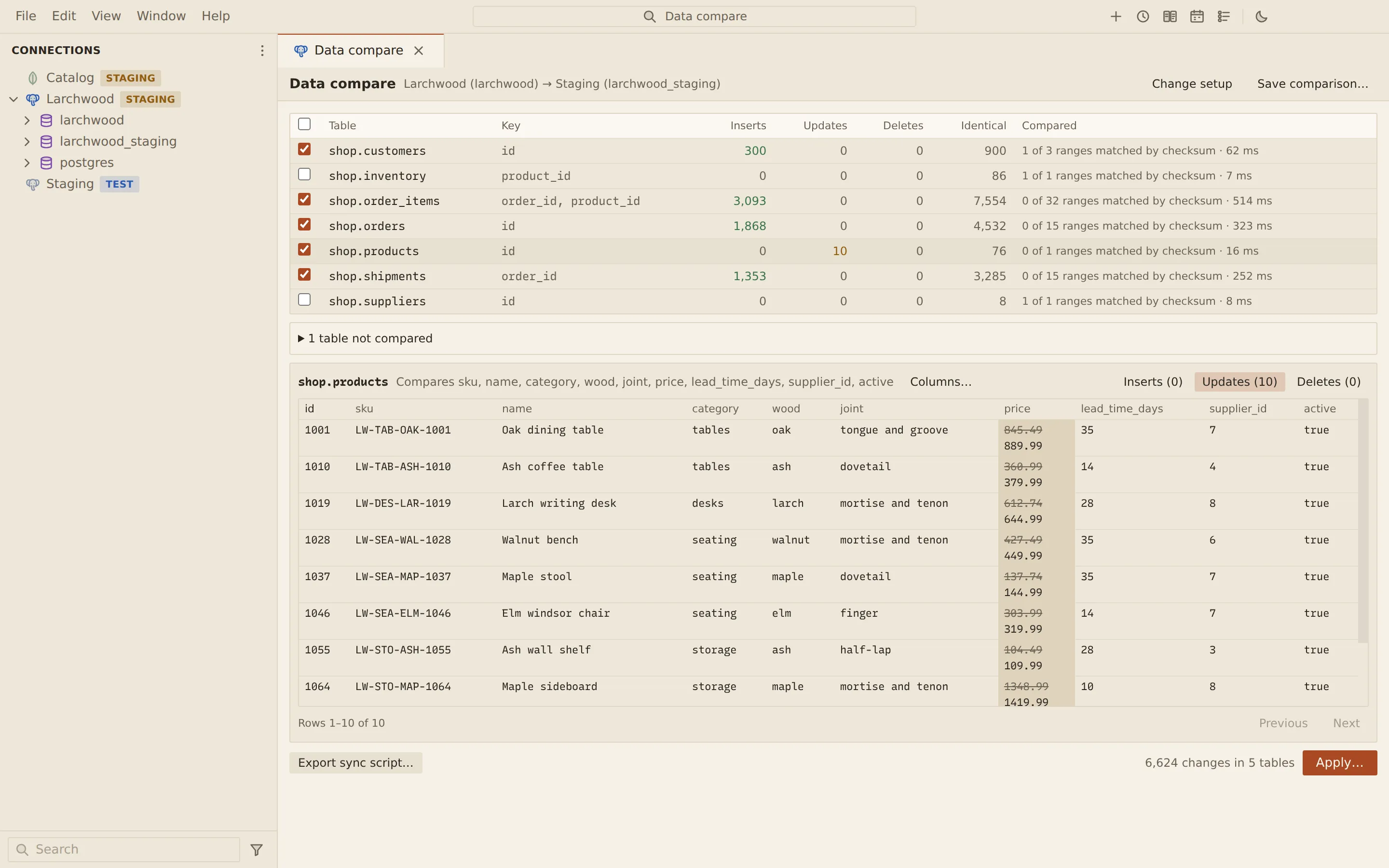The width and height of the screenshot is (1389, 868).
Task: Uncheck the shop.order_items checkbox
Action: (x=304, y=199)
